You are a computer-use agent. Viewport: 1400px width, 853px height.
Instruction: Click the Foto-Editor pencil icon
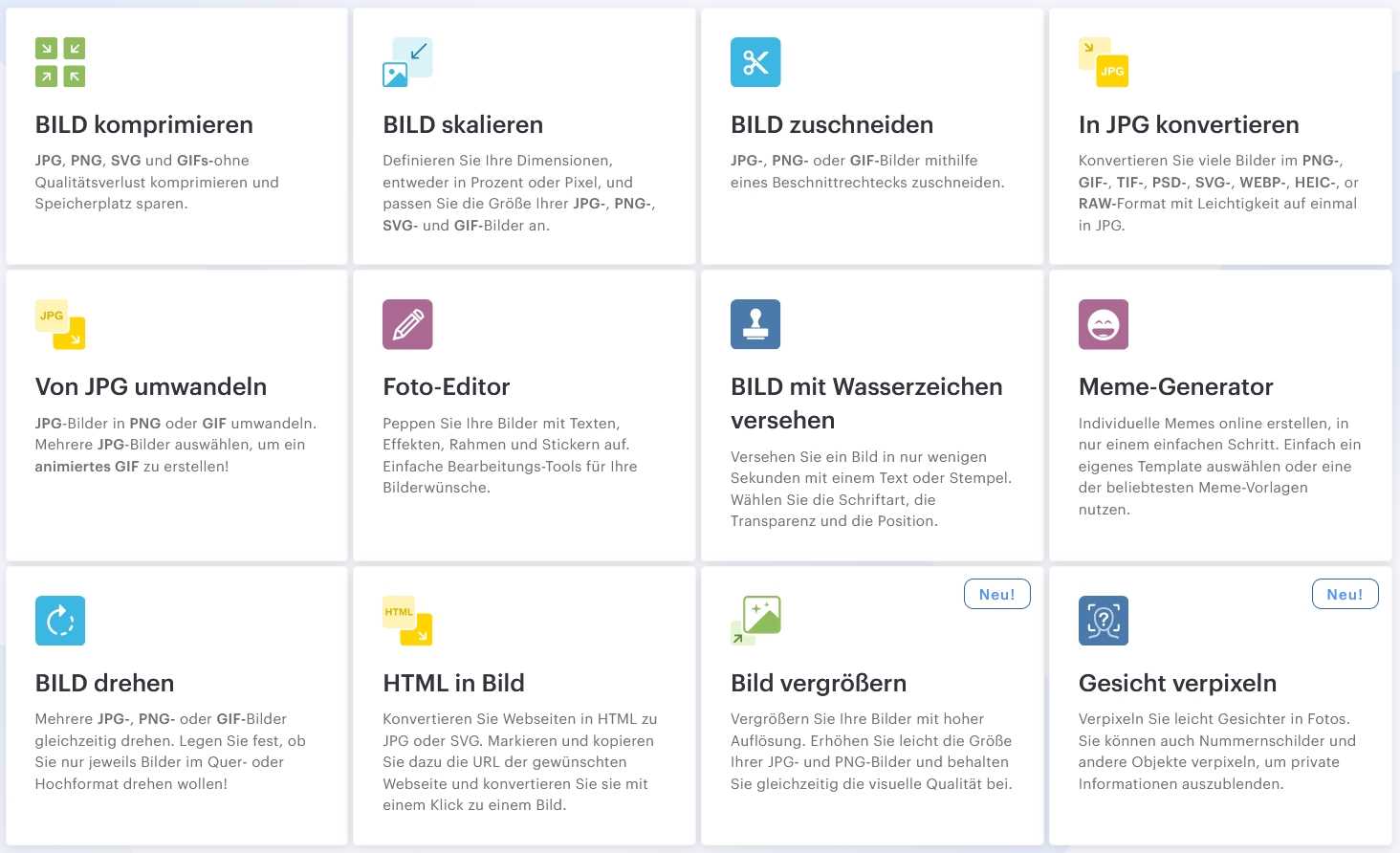coord(407,324)
